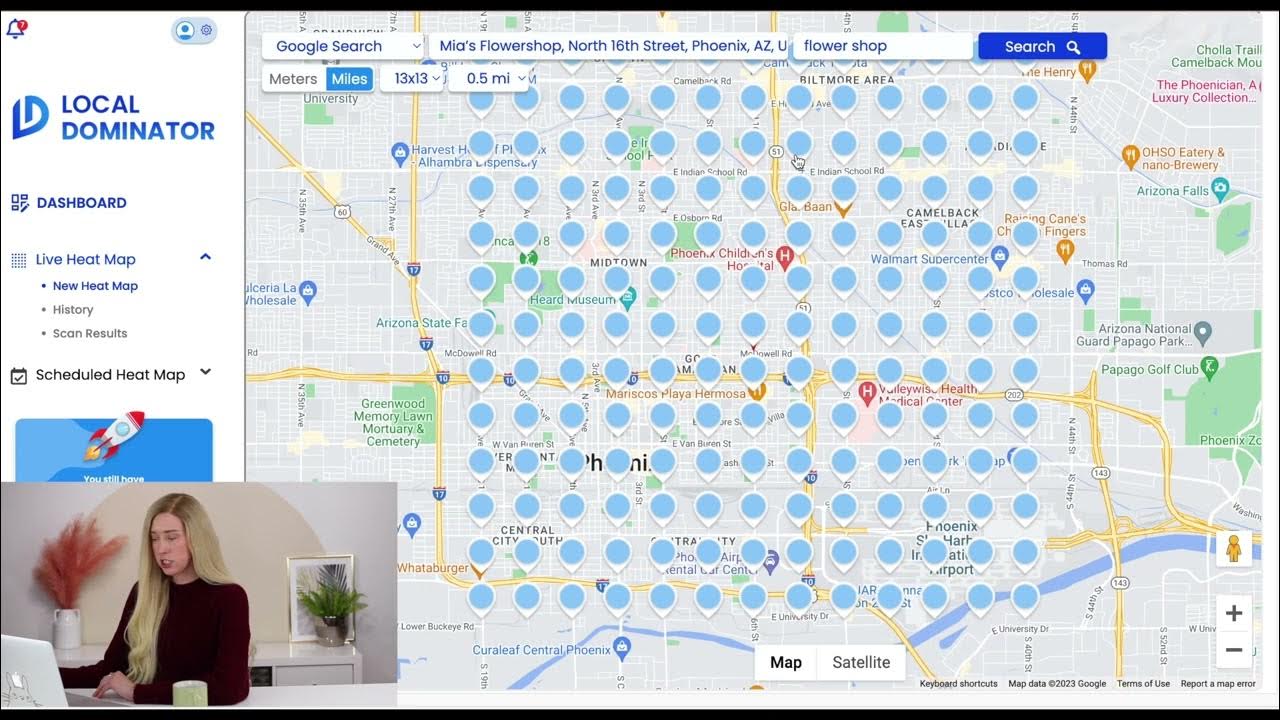Click The Henry restaurant marker
1280x720 pixels.
(1087, 71)
